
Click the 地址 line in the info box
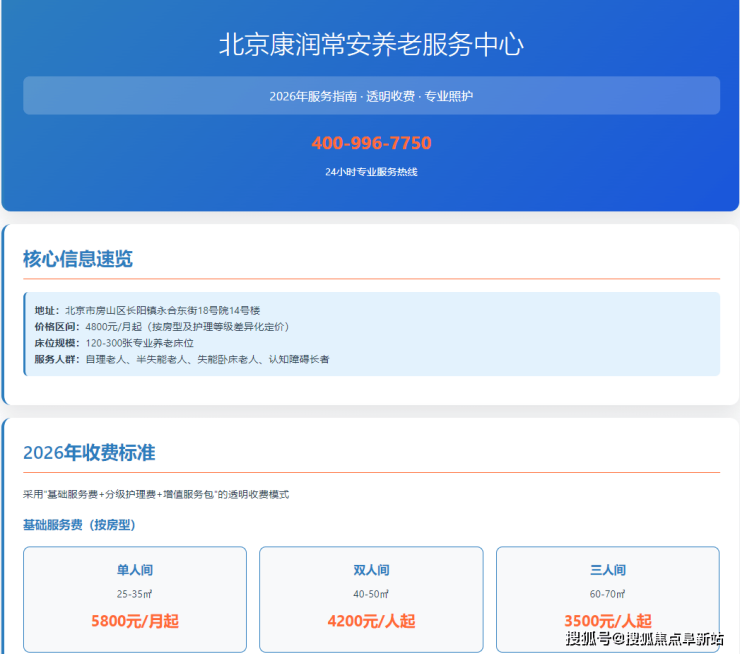coord(147,310)
